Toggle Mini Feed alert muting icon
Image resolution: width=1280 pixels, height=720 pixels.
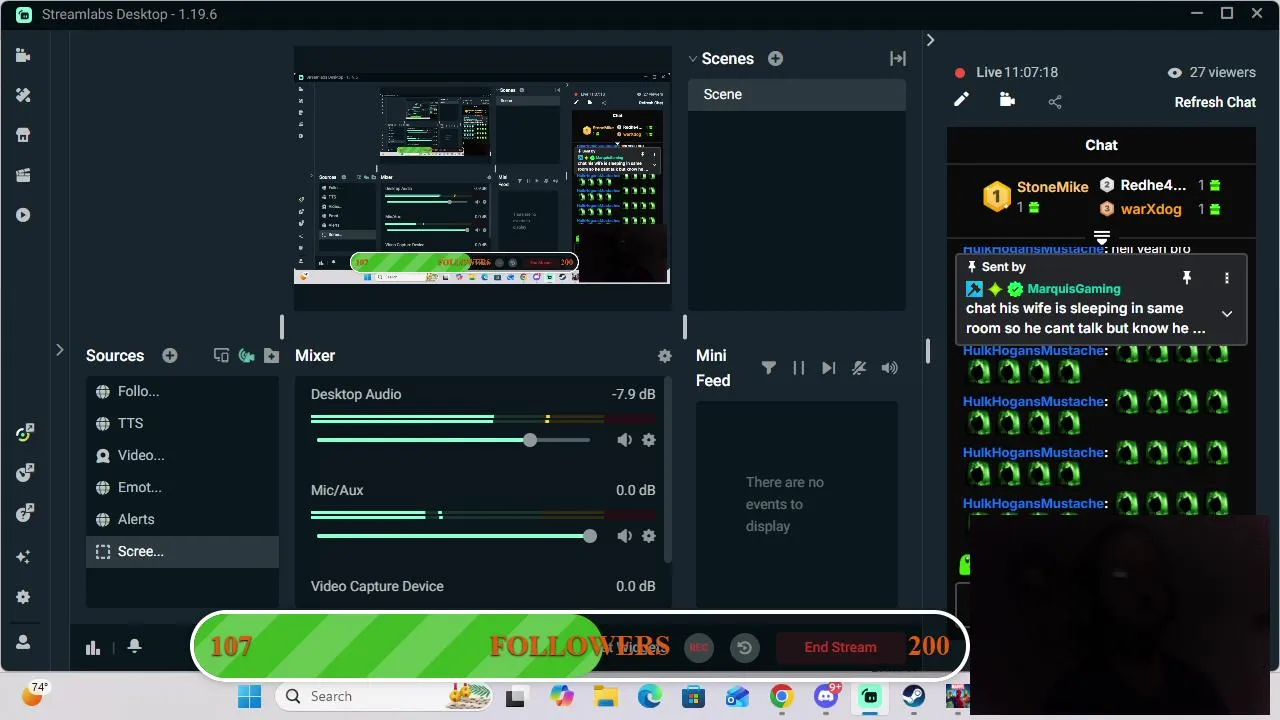click(859, 368)
